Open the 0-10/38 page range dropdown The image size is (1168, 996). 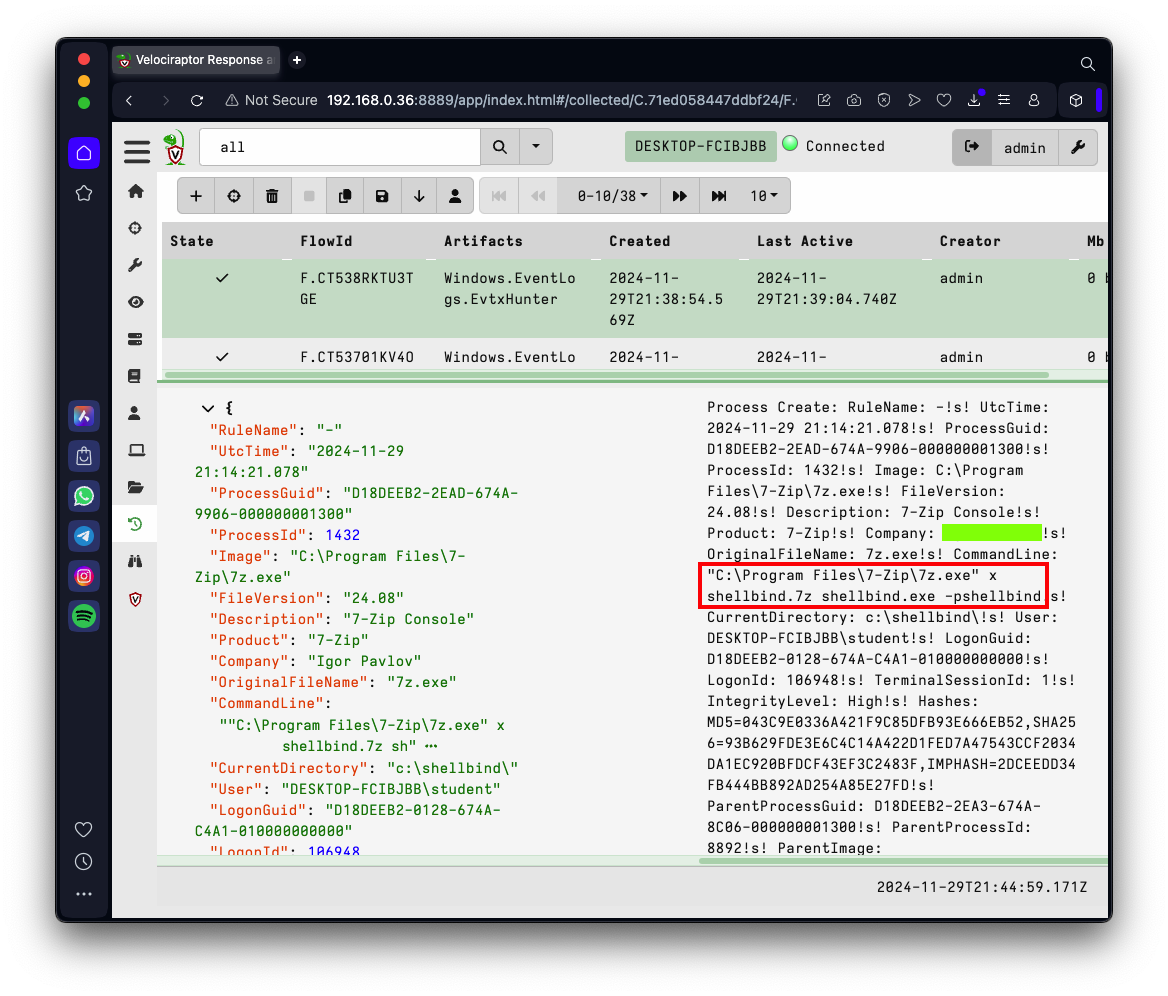click(x=613, y=196)
